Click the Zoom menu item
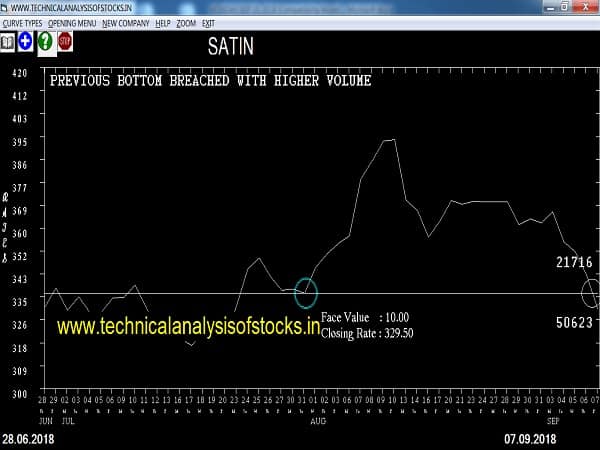Viewport: 600px width, 450px height. pyautogui.click(x=186, y=22)
